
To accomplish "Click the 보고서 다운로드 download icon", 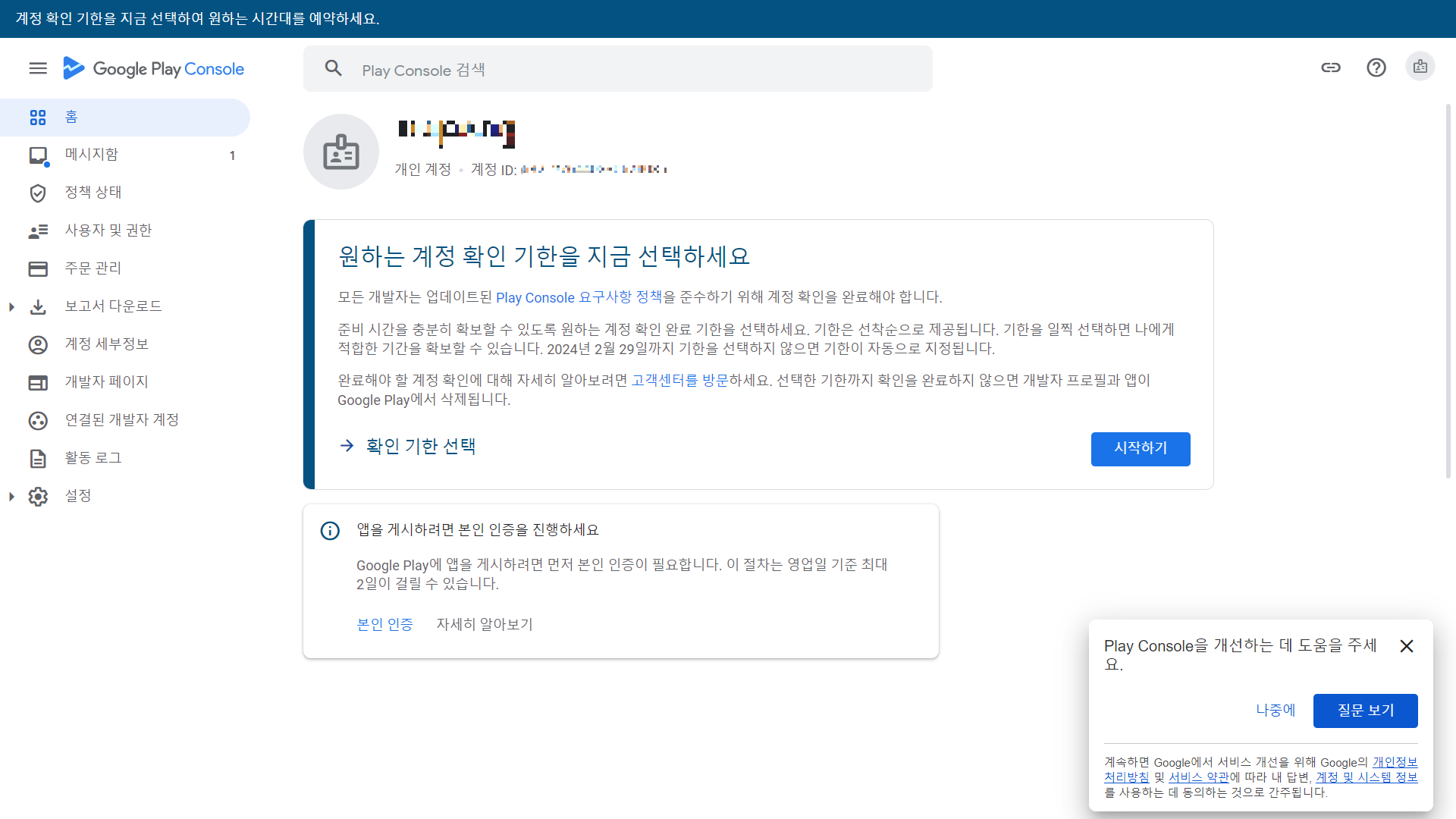I will (38, 306).
